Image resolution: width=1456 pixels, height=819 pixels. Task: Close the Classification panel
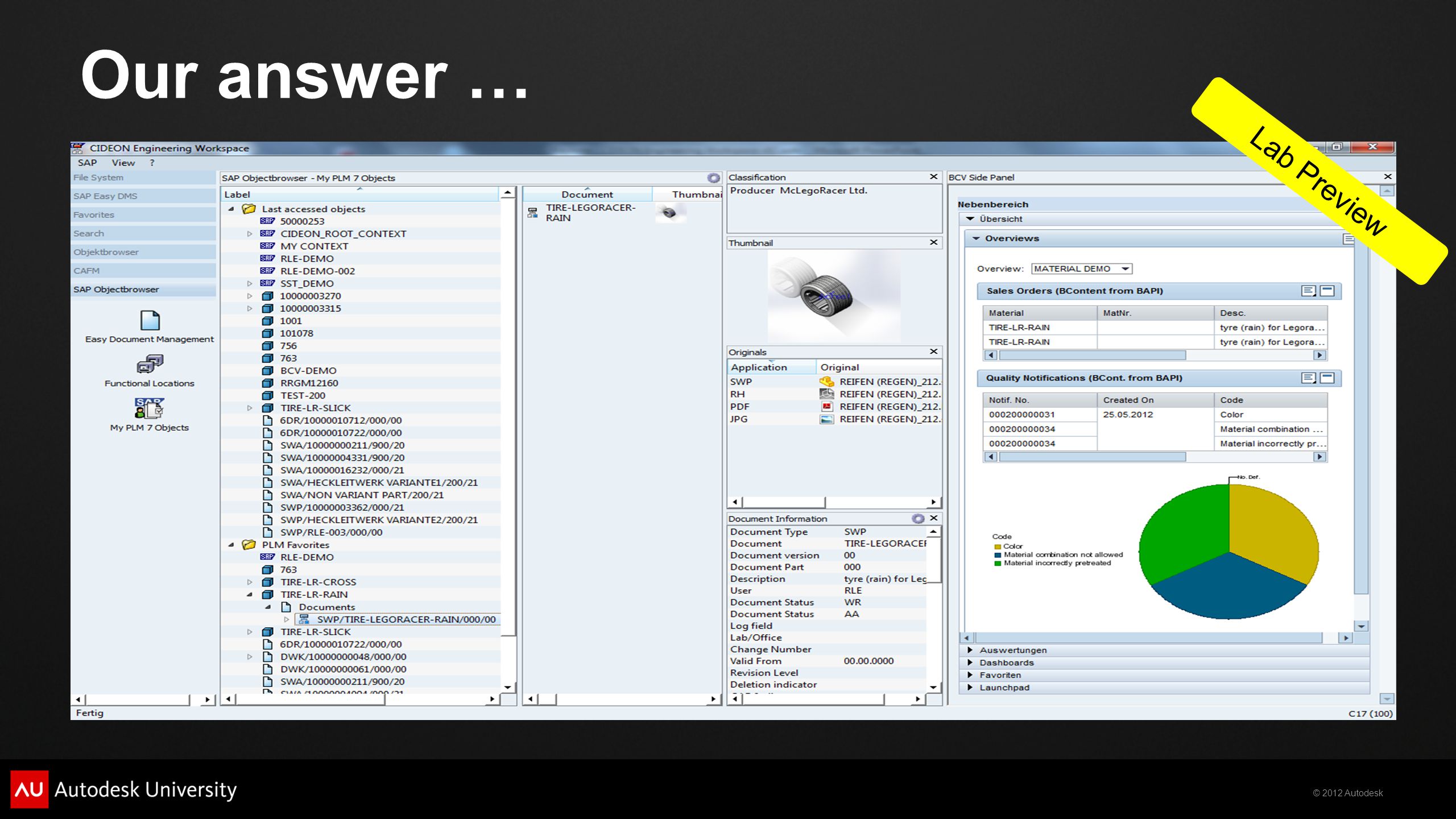[933, 177]
